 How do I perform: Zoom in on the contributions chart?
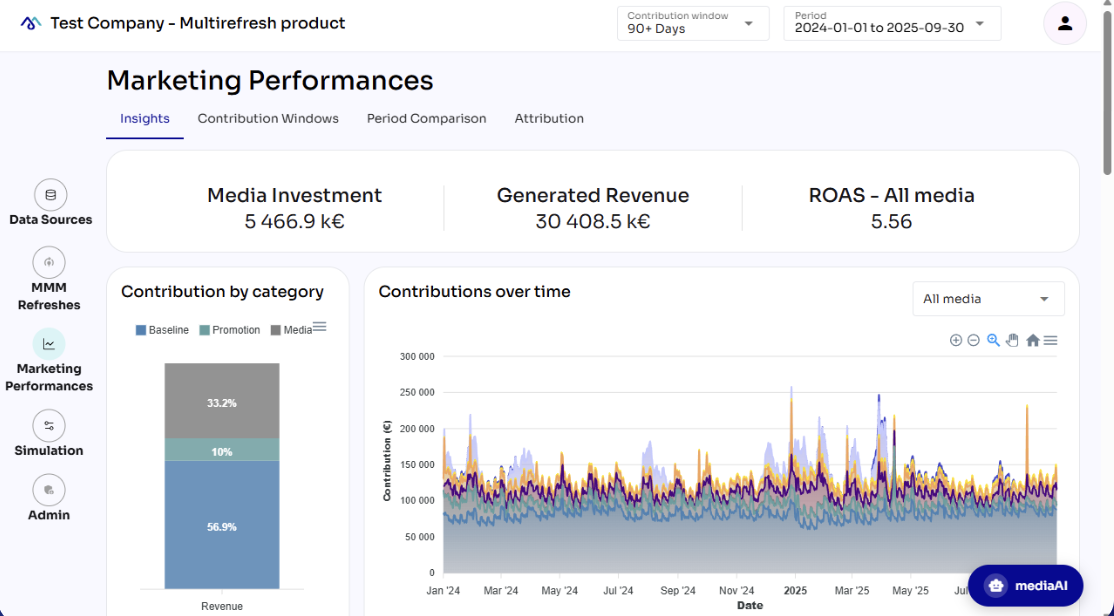955,340
